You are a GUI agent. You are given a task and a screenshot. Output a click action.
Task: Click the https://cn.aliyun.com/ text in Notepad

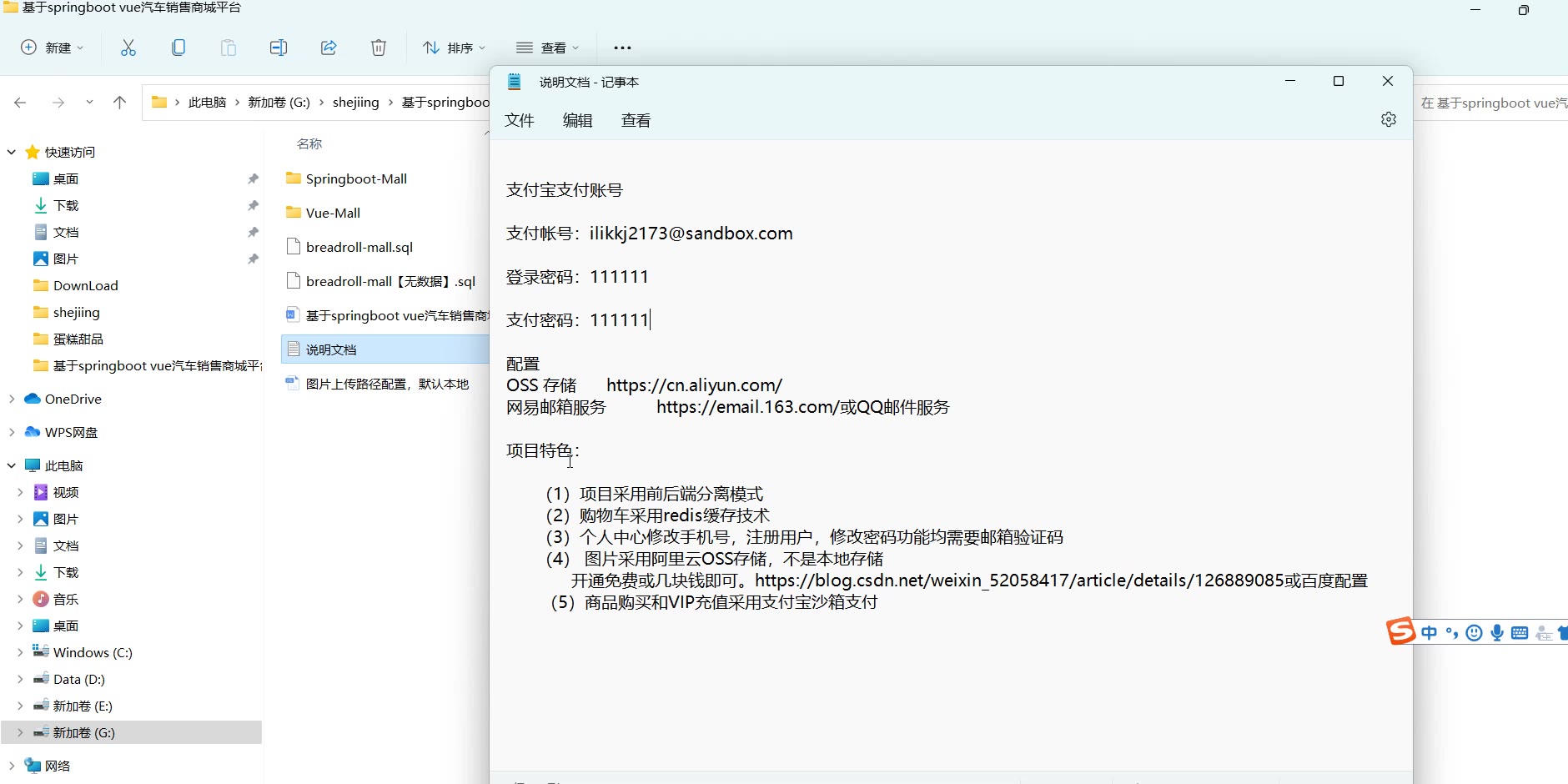click(x=694, y=385)
